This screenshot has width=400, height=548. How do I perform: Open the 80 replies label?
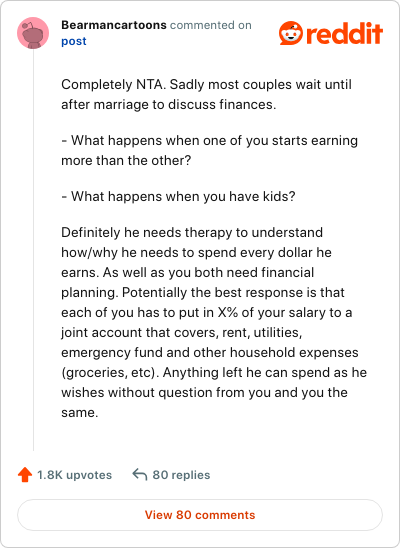(181, 475)
